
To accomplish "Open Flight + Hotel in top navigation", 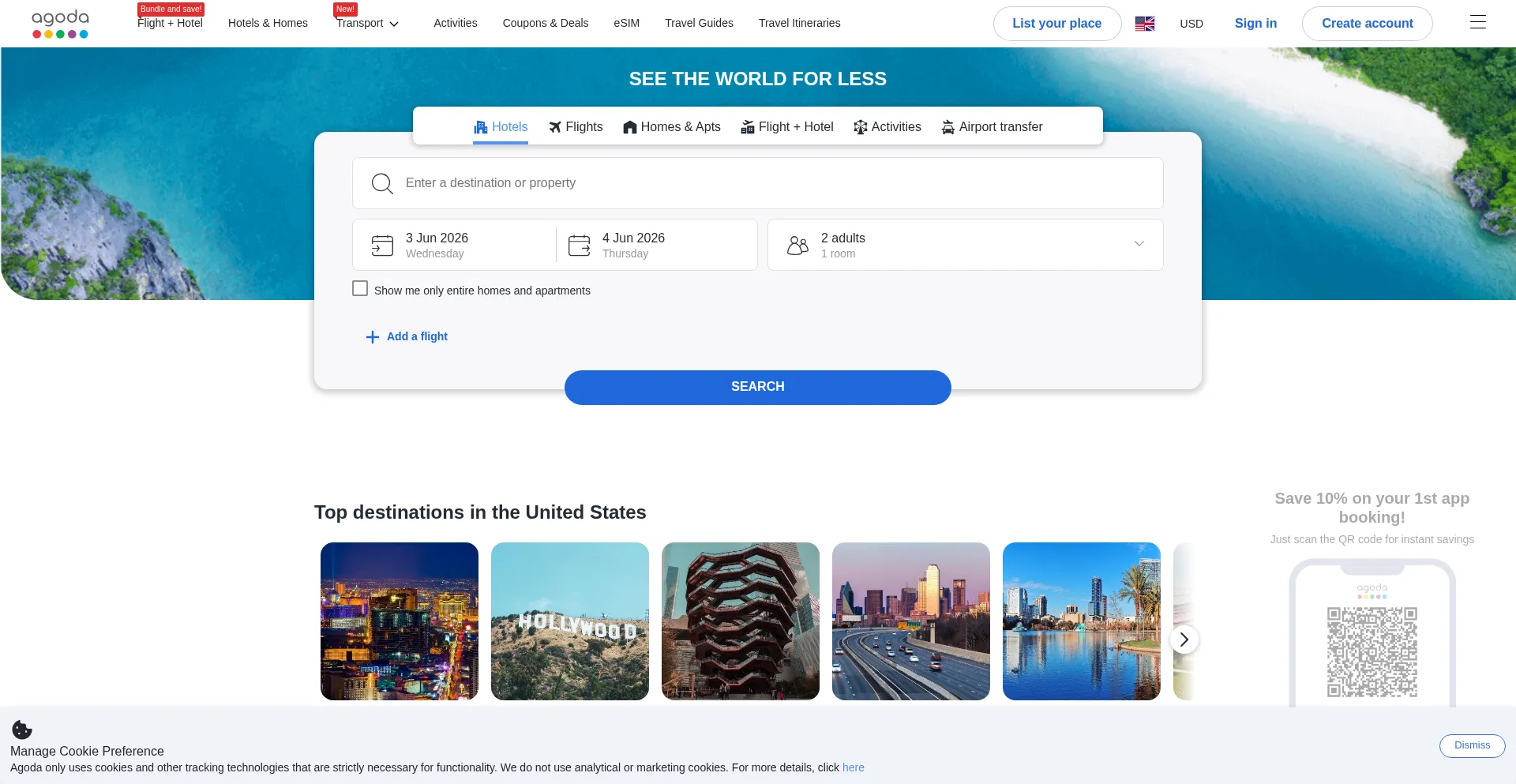I will click(x=170, y=24).
